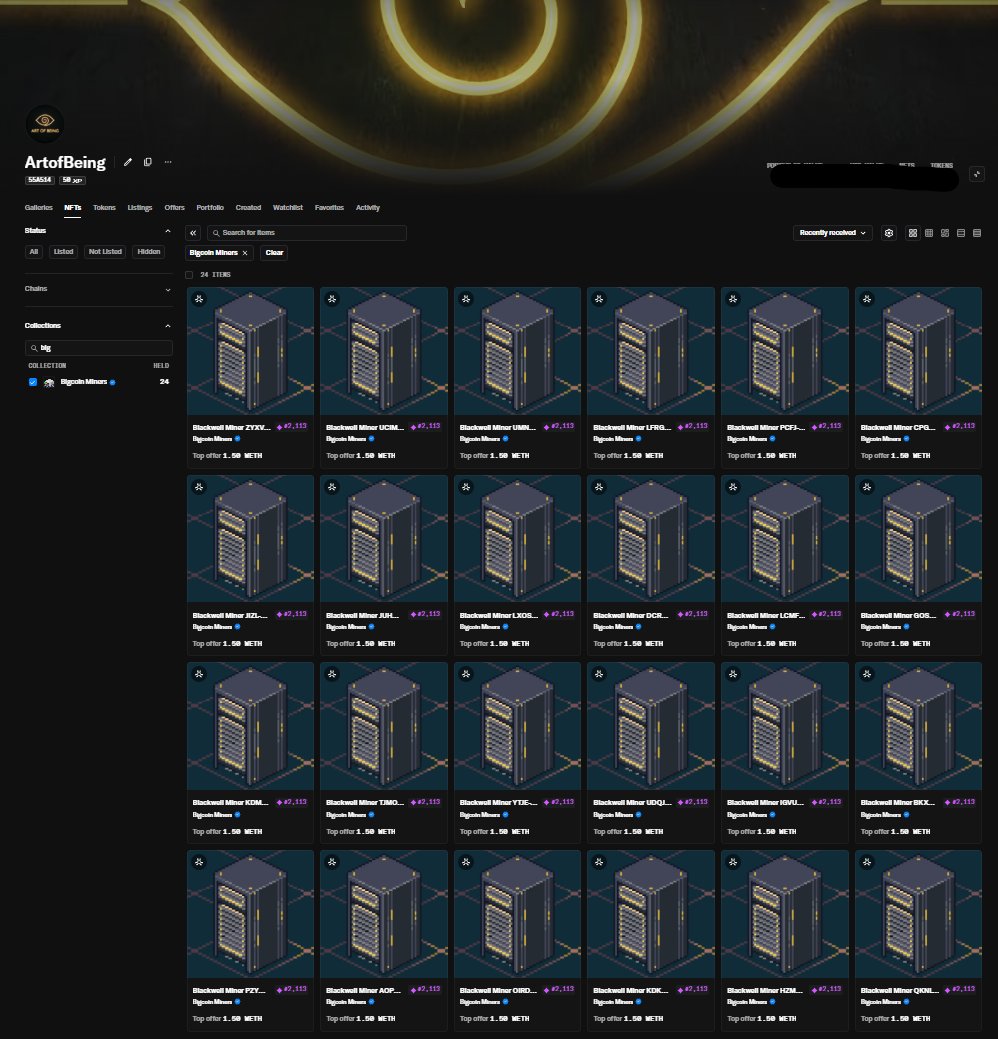The height and width of the screenshot is (1039, 998).
Task: Click badge icon on Blackwell Miner LXOS card
Action: (466, 487)
